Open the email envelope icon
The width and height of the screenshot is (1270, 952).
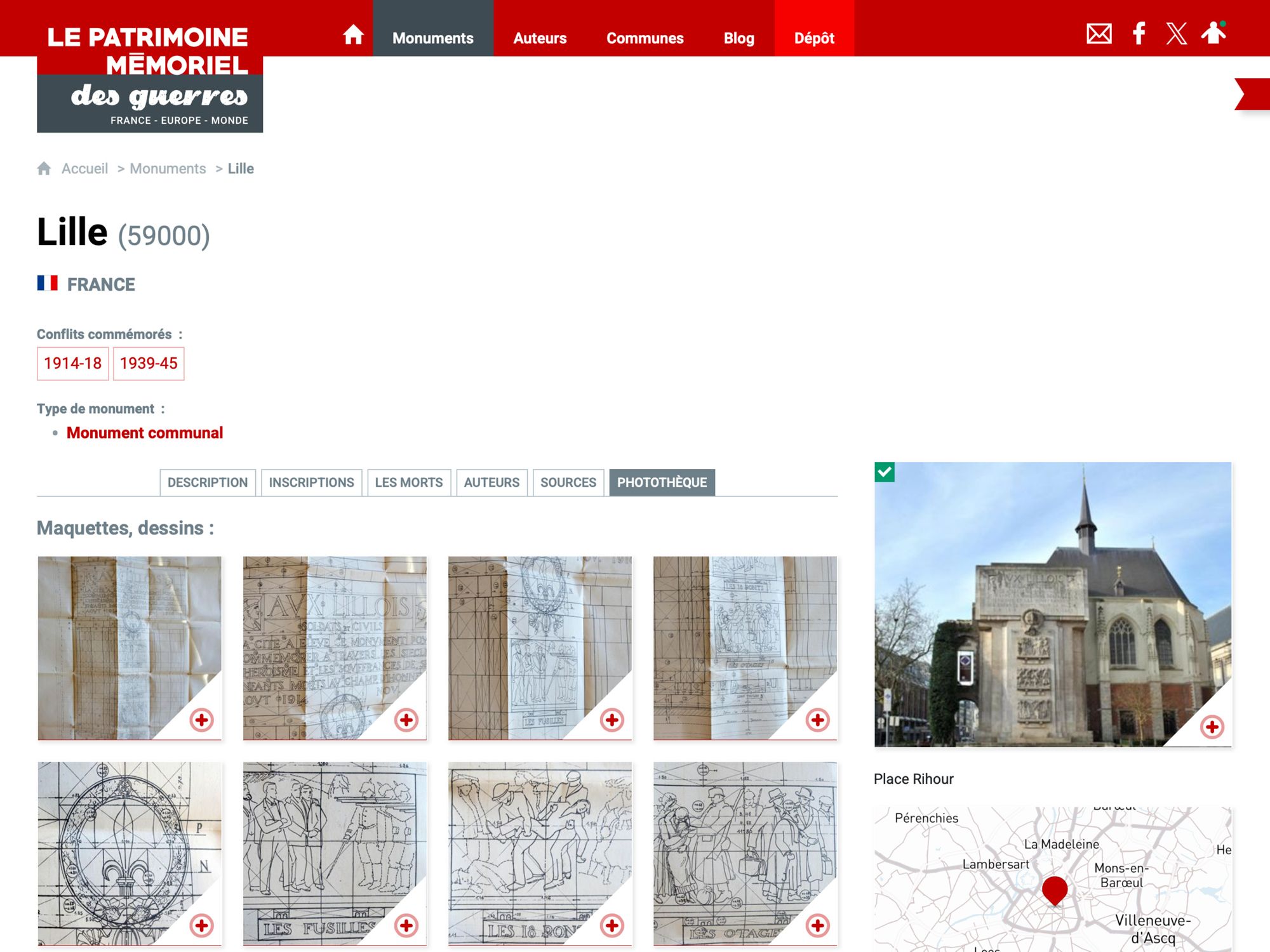point(1099,34)
